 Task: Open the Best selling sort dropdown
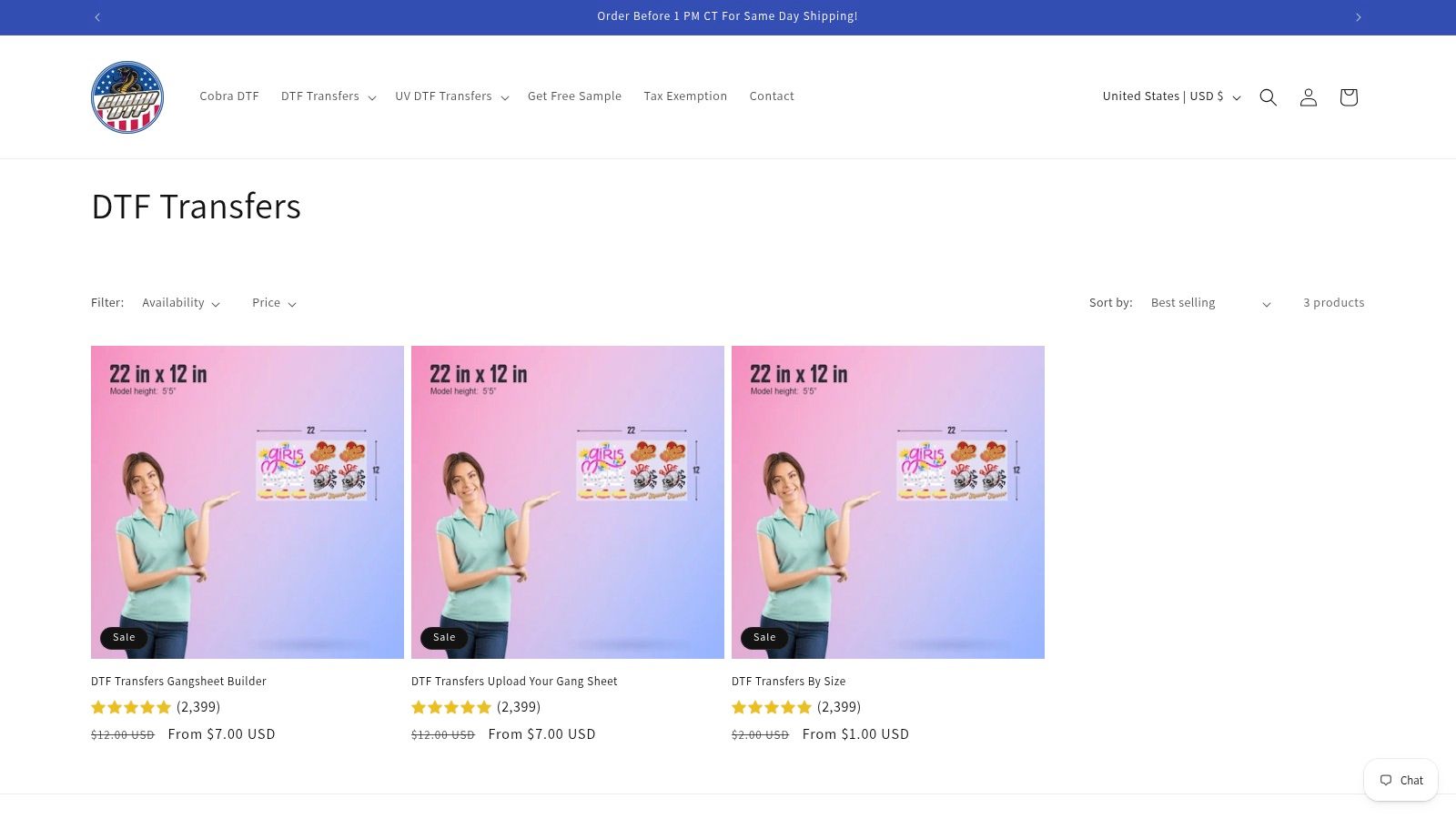tap(1210, 303)
